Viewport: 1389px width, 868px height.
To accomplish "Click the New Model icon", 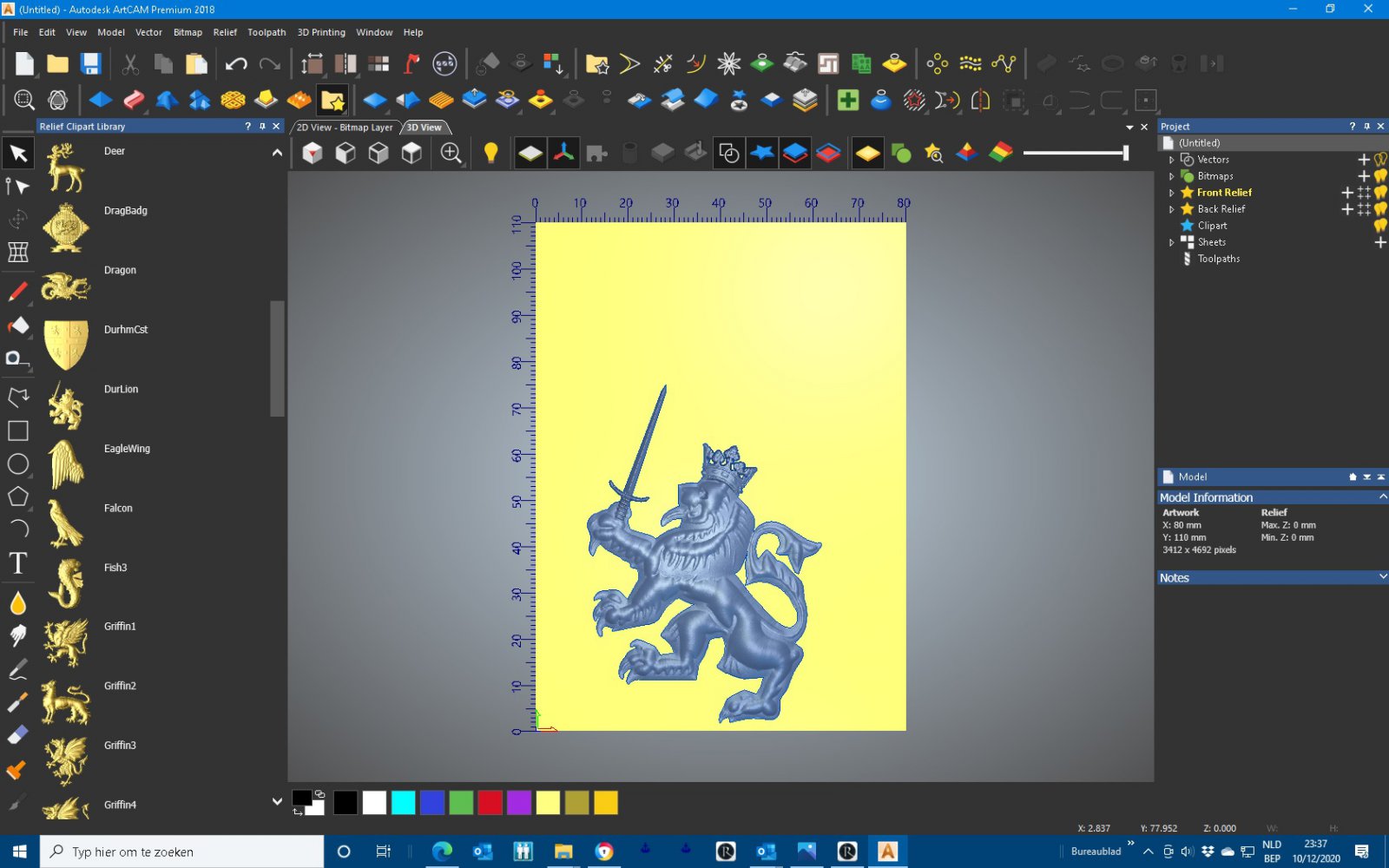I will [24, 63].
